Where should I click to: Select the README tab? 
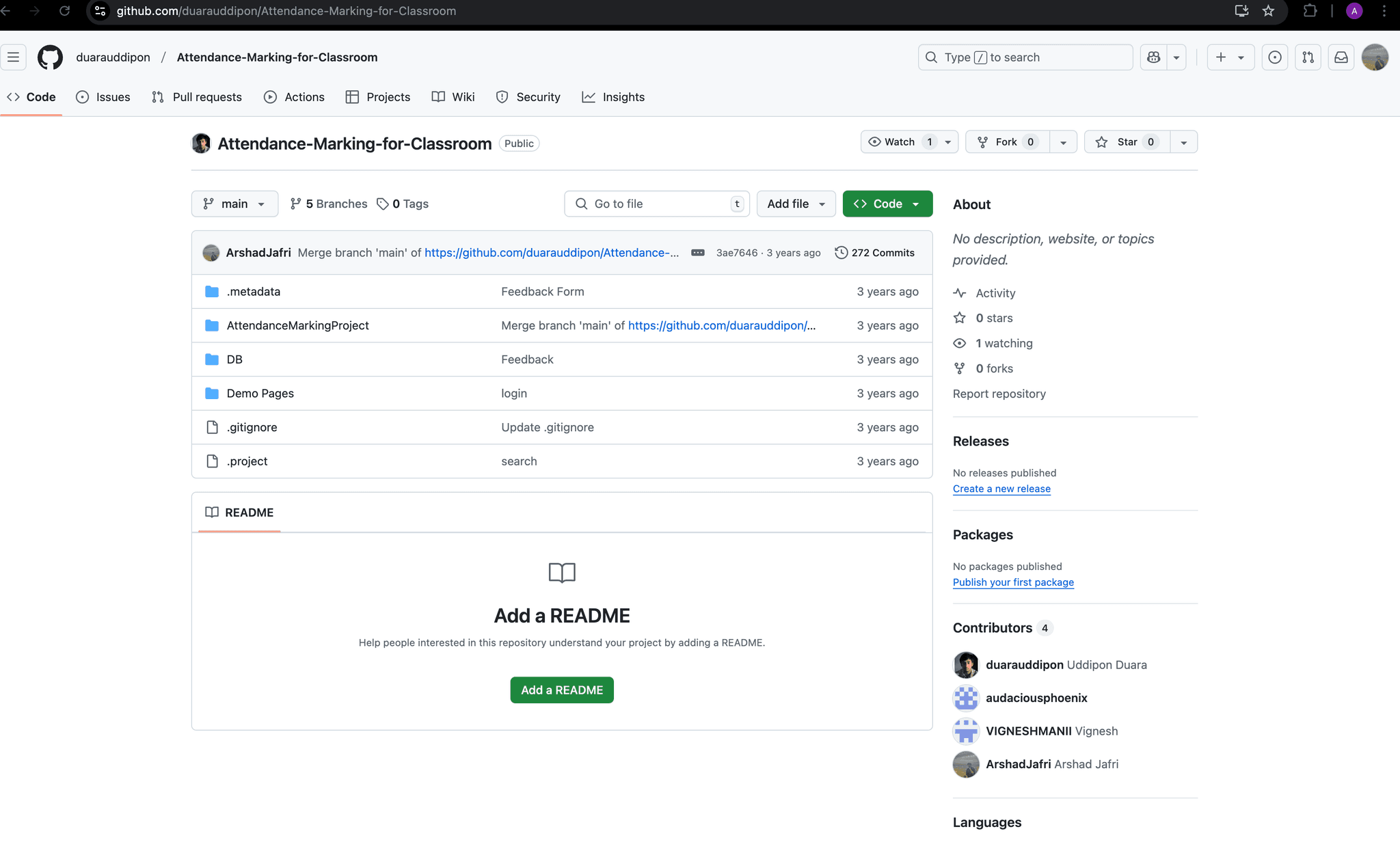tap(240, 513)
